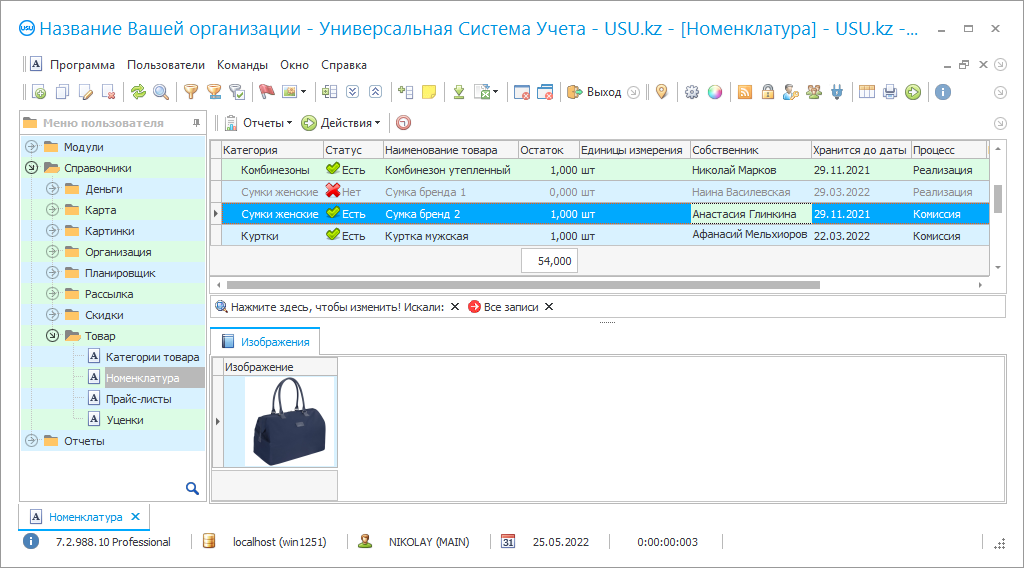
Task: Click the collapse all double-chevron up icon
Action: [x=376, y=92]
